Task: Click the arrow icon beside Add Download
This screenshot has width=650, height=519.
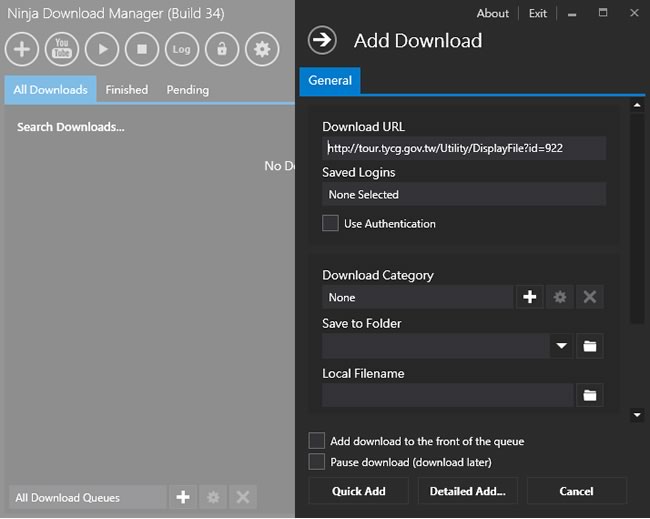Action: [322, 40]
